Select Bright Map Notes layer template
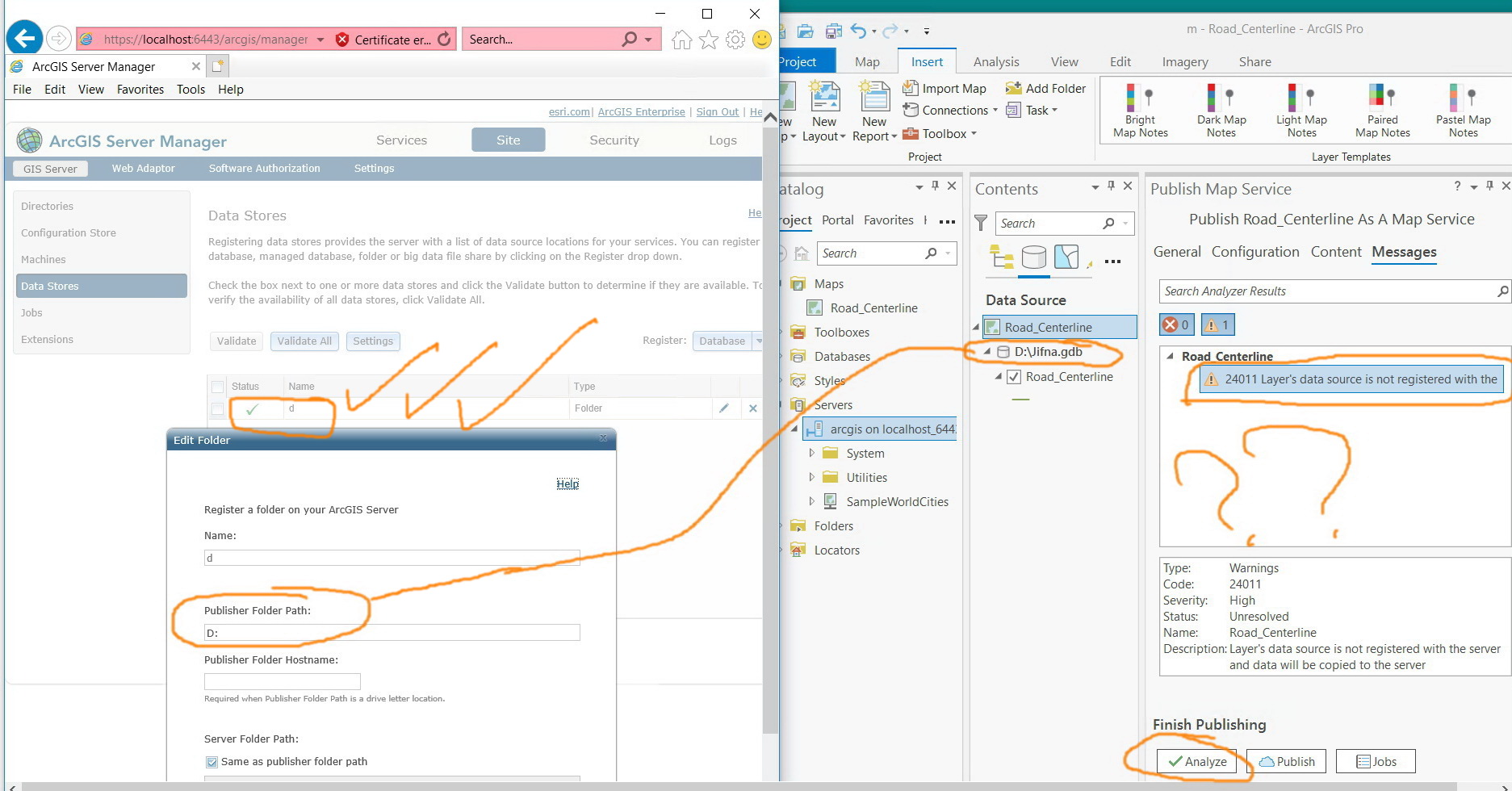Viewport: 1512px width, 791px height. [1141, 111]
